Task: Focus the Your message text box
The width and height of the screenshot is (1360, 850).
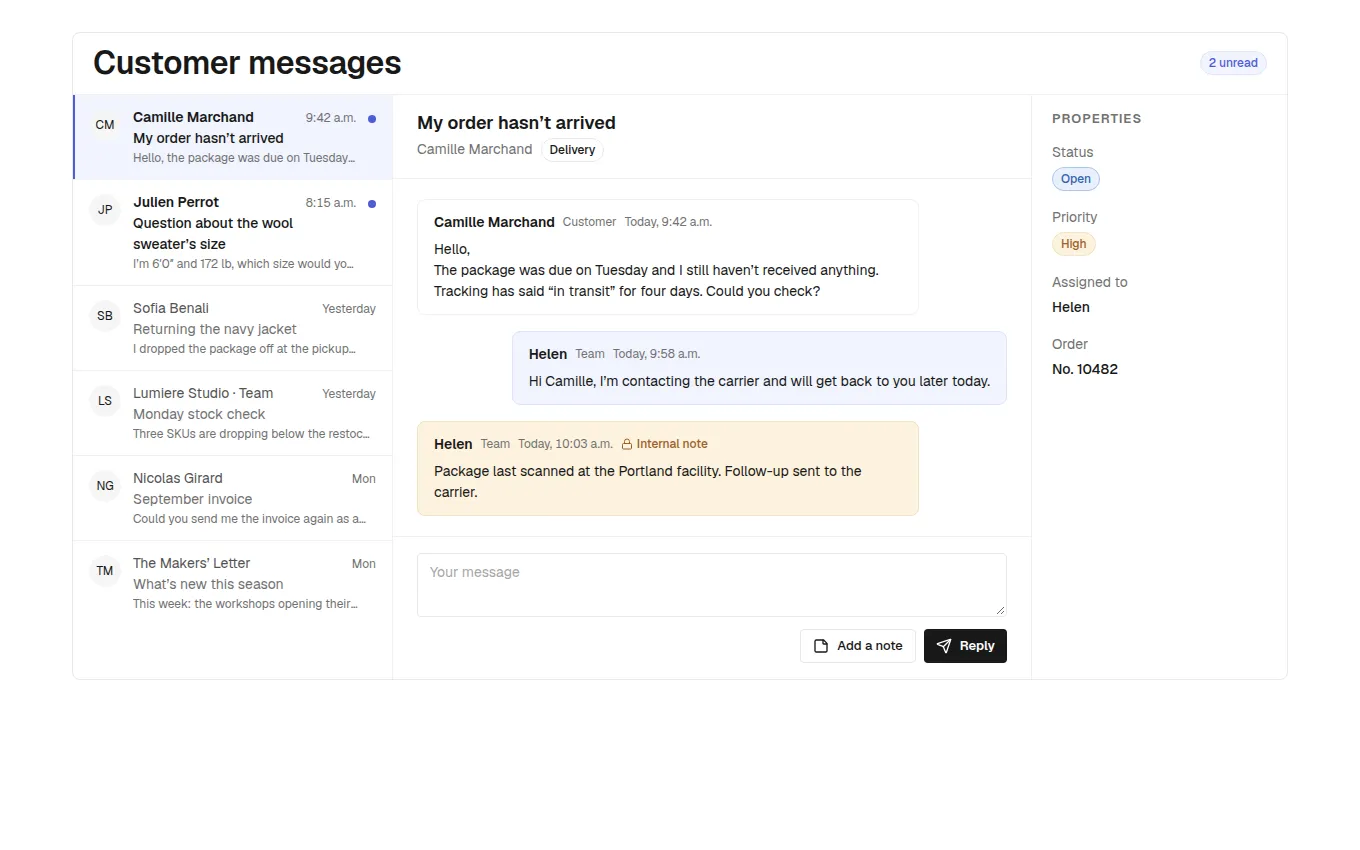Action: (x=712, y=585)
